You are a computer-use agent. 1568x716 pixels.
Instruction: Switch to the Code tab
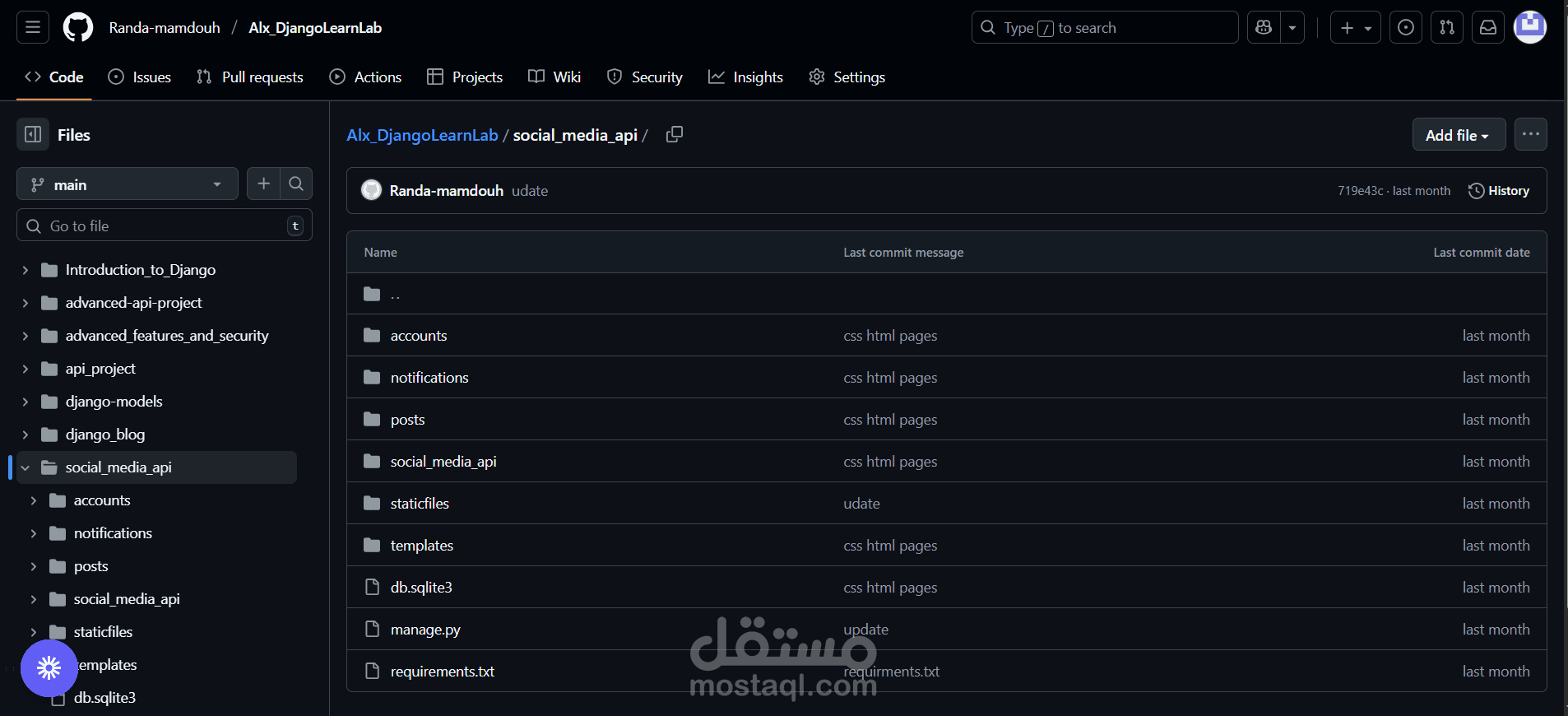tap(54, 77)
